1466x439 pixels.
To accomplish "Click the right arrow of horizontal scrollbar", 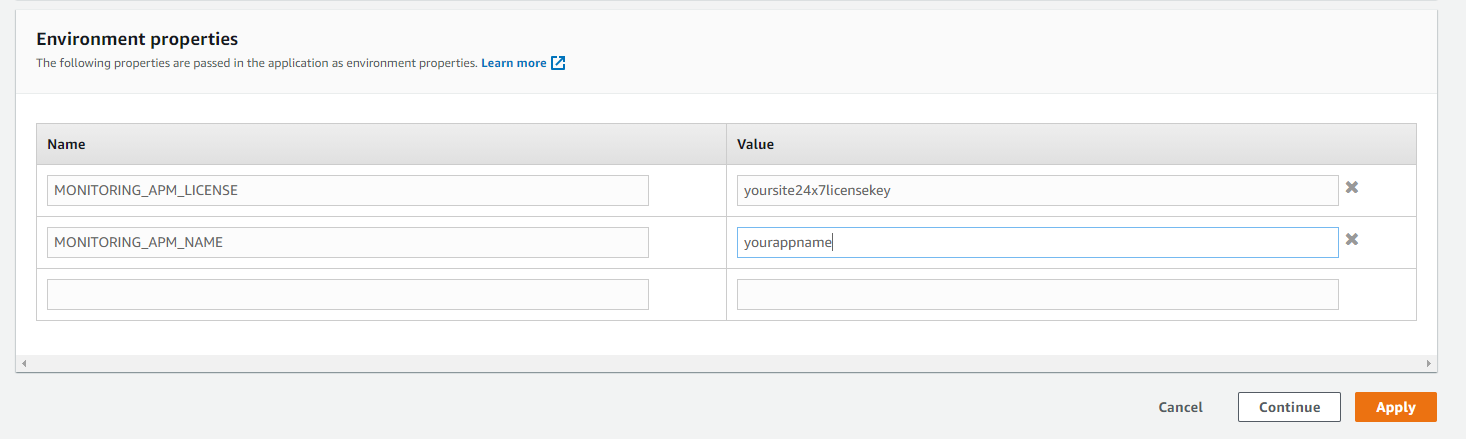I will coord(1429,364).
